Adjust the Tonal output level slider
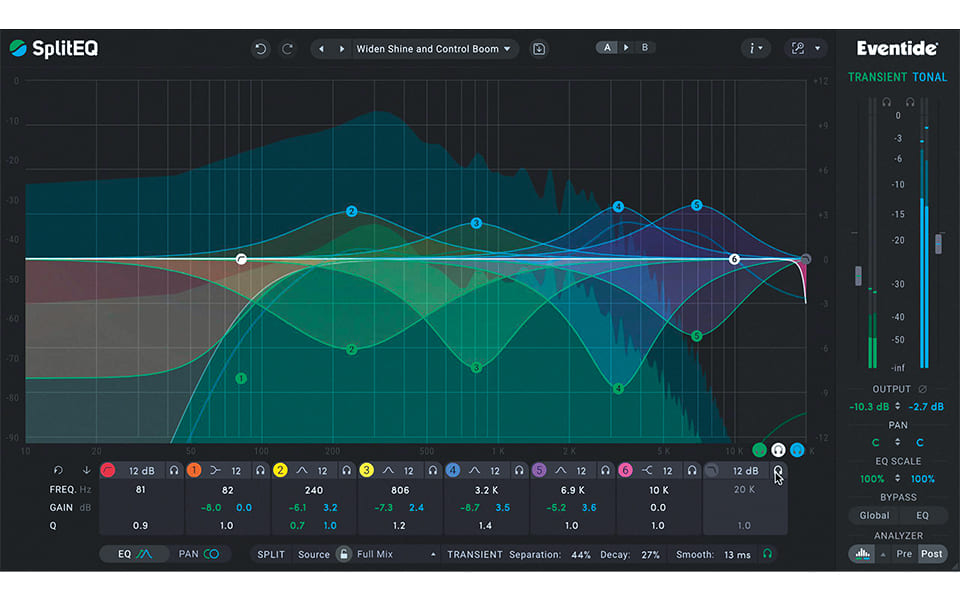 (938, 244)
